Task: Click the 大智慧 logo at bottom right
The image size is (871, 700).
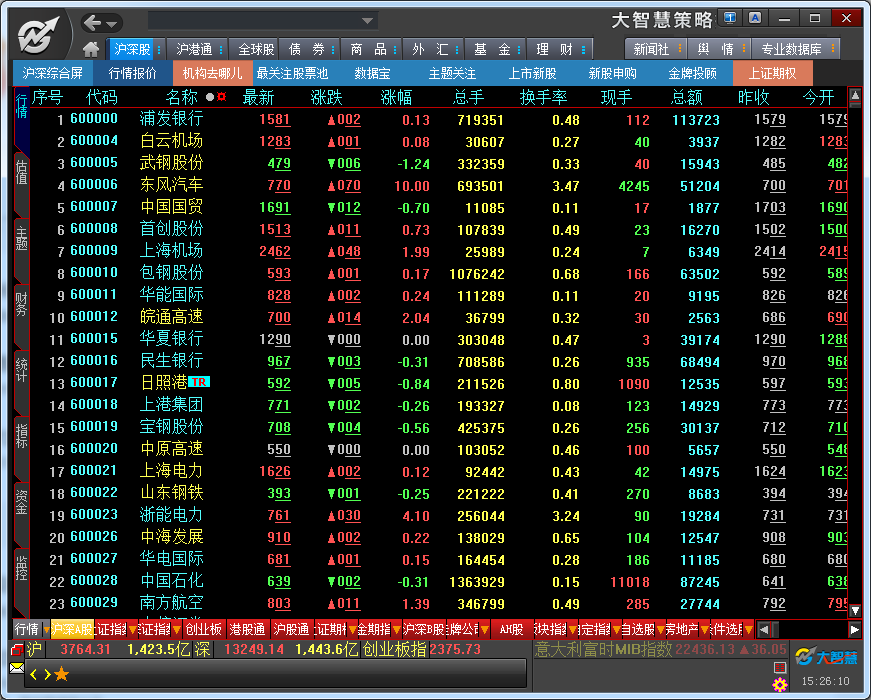Action: pyautogui.click(x=826, y=657)
